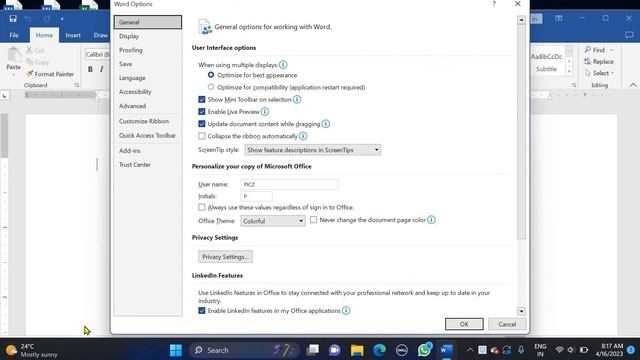Open the Comments icon in Word window
This screenshot has height=360, width=640.
tap(629, 35)
